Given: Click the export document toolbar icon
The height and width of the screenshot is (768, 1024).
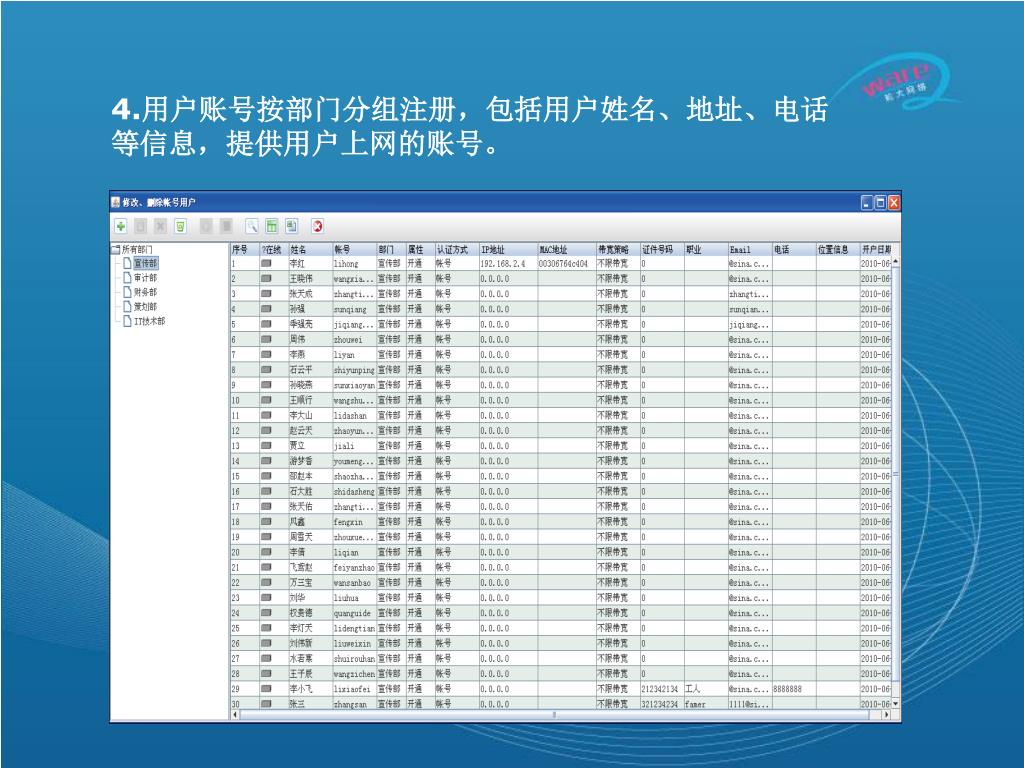Looking at the screenshot, I should [x=291, y=227].
